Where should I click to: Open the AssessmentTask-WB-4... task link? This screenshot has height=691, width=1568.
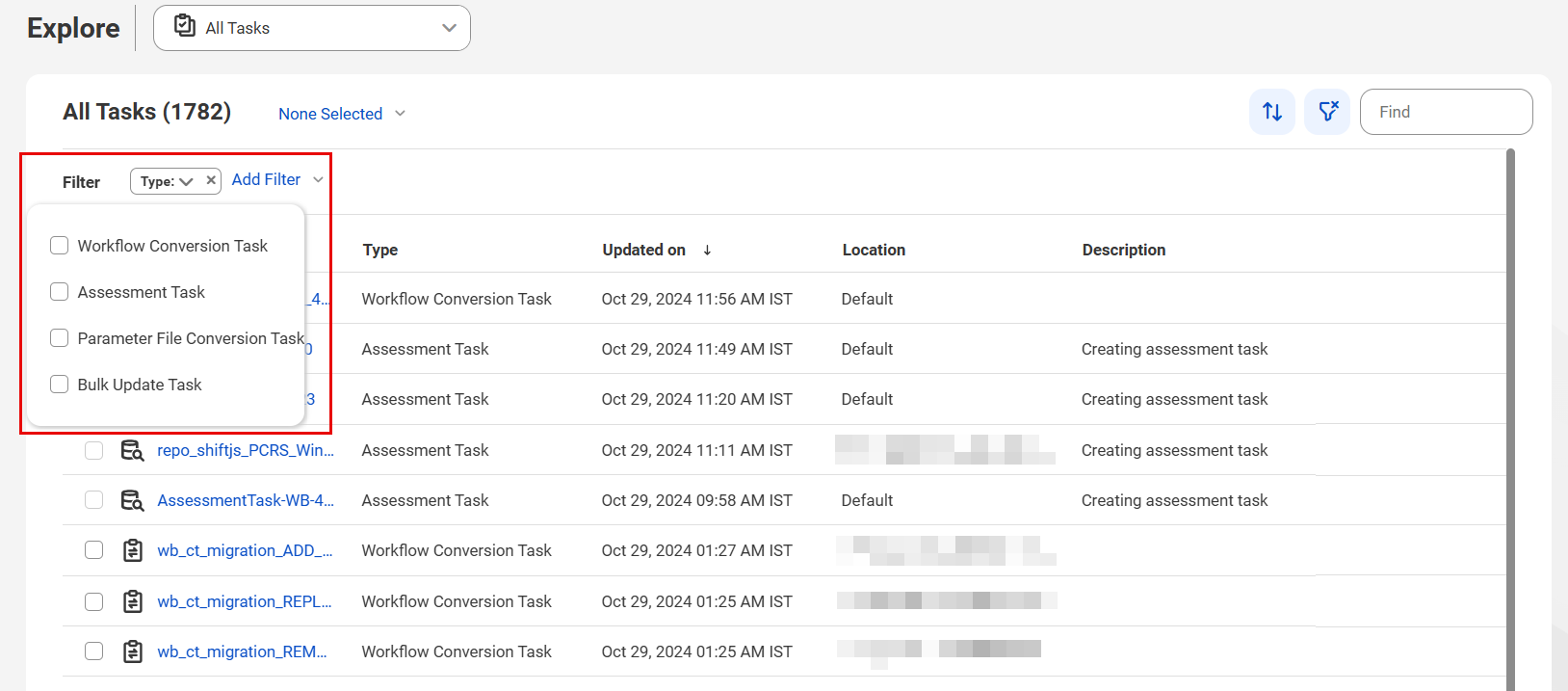coord(246,500)
